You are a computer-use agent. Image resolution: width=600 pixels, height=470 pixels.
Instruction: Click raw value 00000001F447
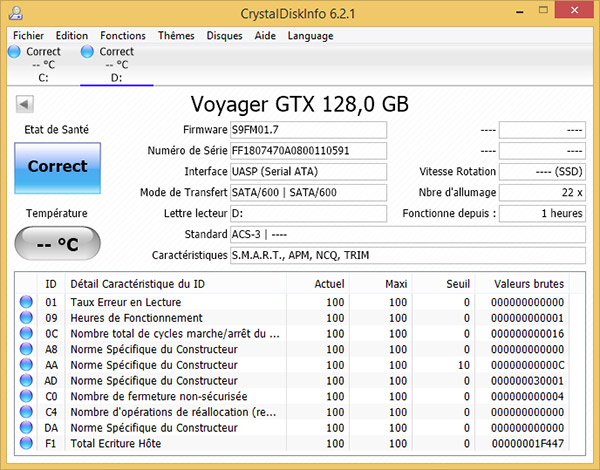tap(528, 443)
